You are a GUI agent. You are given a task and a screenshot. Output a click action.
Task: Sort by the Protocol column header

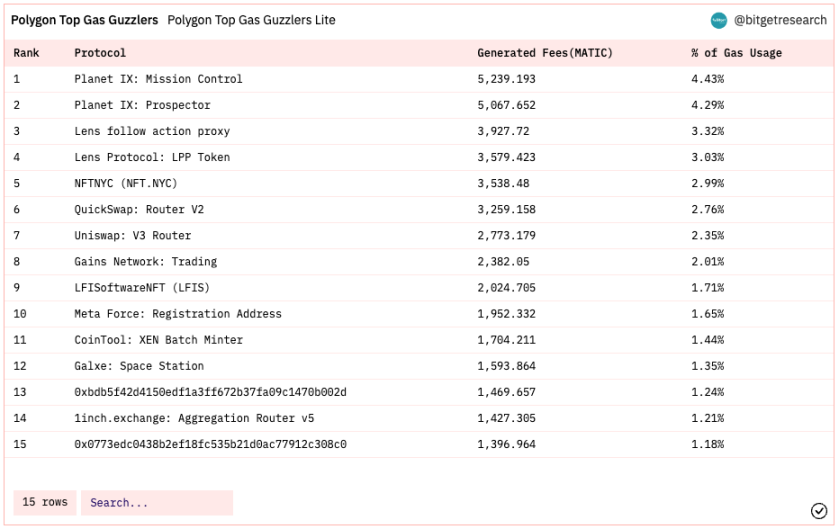tap(100, 53)
